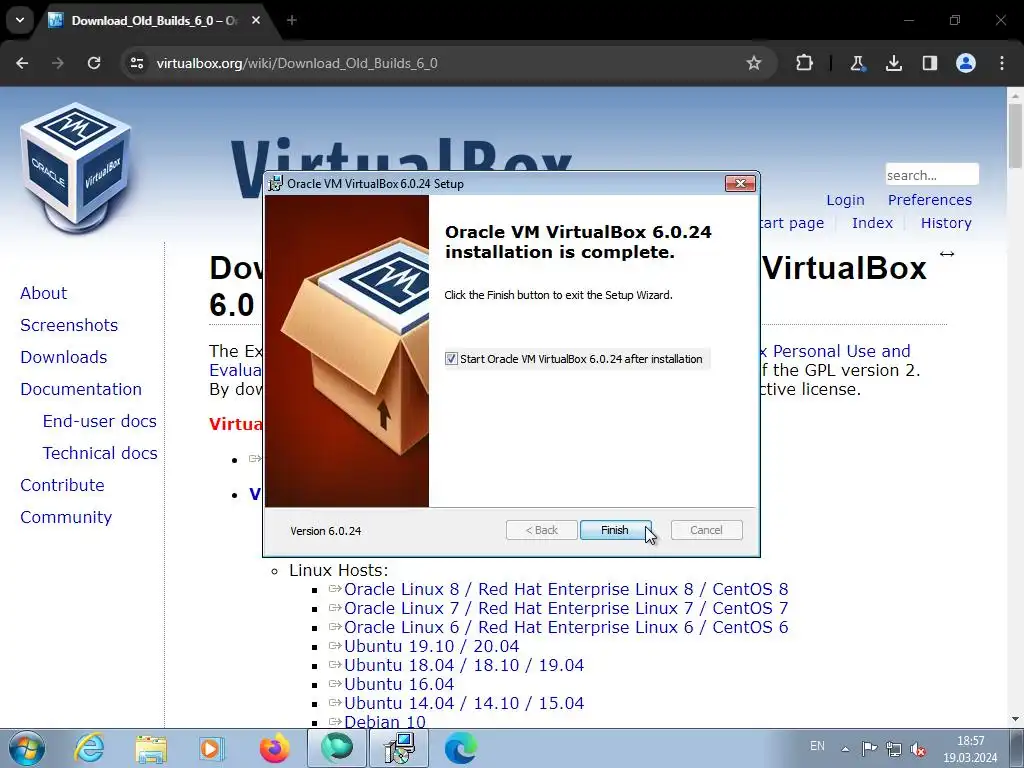Open Contribute sidebar link

[62, 485]
